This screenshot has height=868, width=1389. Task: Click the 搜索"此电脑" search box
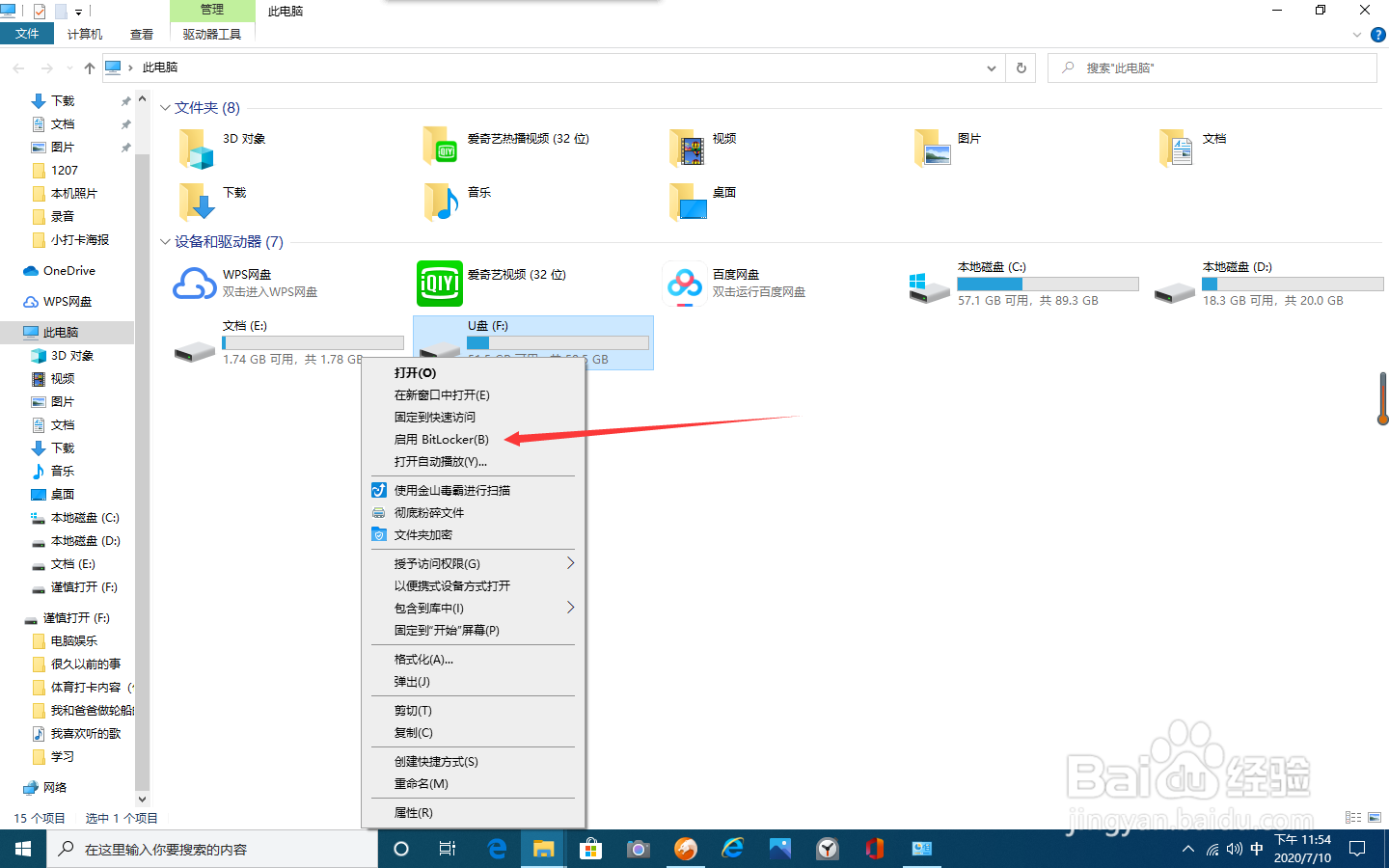[x=1212, y=68]
